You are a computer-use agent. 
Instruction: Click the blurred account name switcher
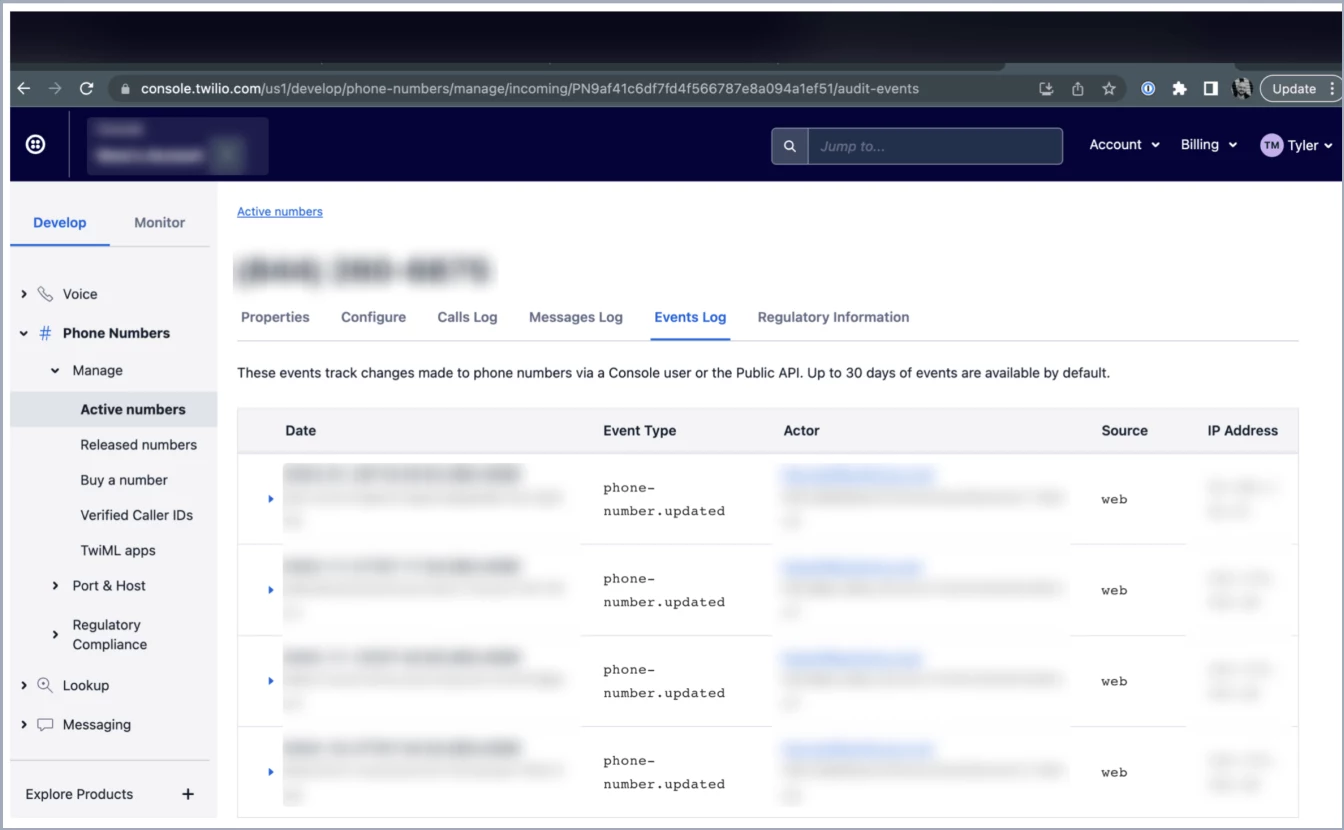pyautogui.click(x=177, y=146)
